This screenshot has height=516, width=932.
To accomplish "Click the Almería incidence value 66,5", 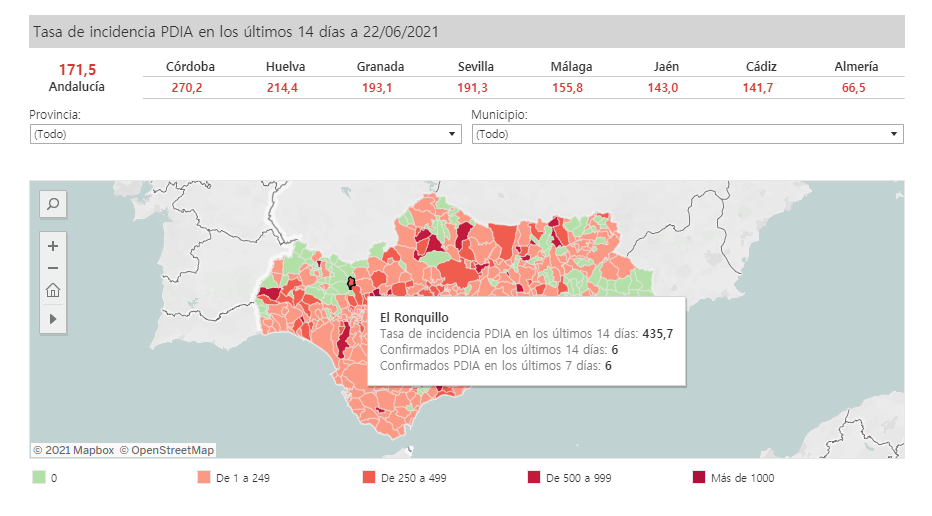I will (x=853, y=88).
